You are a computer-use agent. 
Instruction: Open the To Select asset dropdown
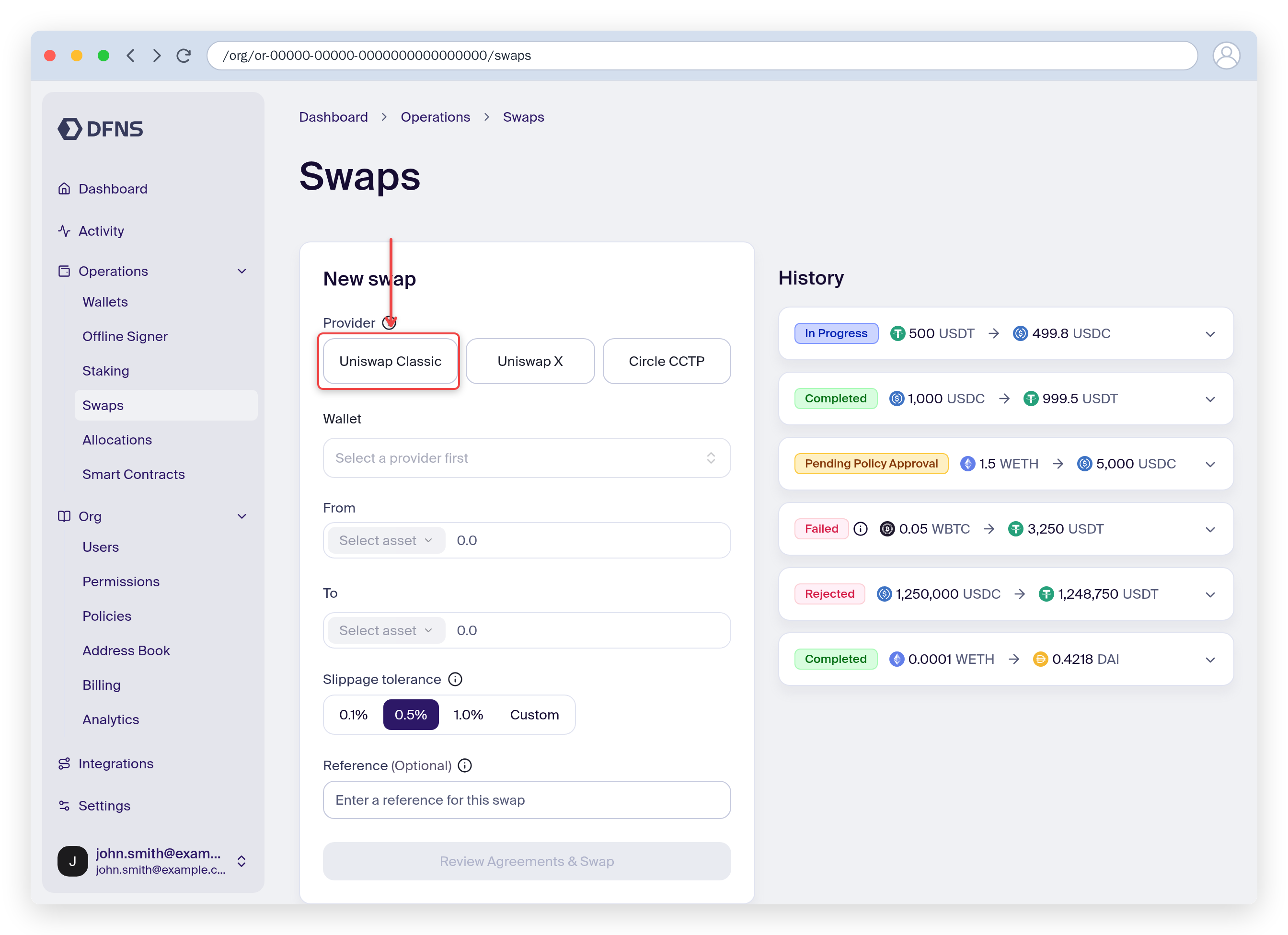tap(386, 630)
